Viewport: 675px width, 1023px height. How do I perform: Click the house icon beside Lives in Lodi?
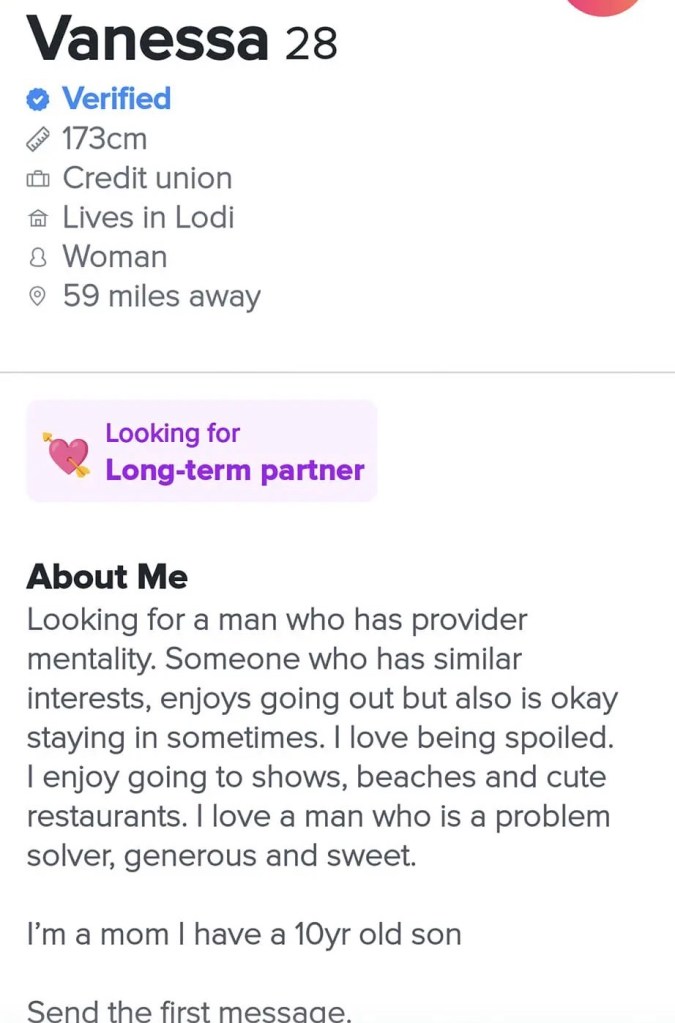point(38,218)
